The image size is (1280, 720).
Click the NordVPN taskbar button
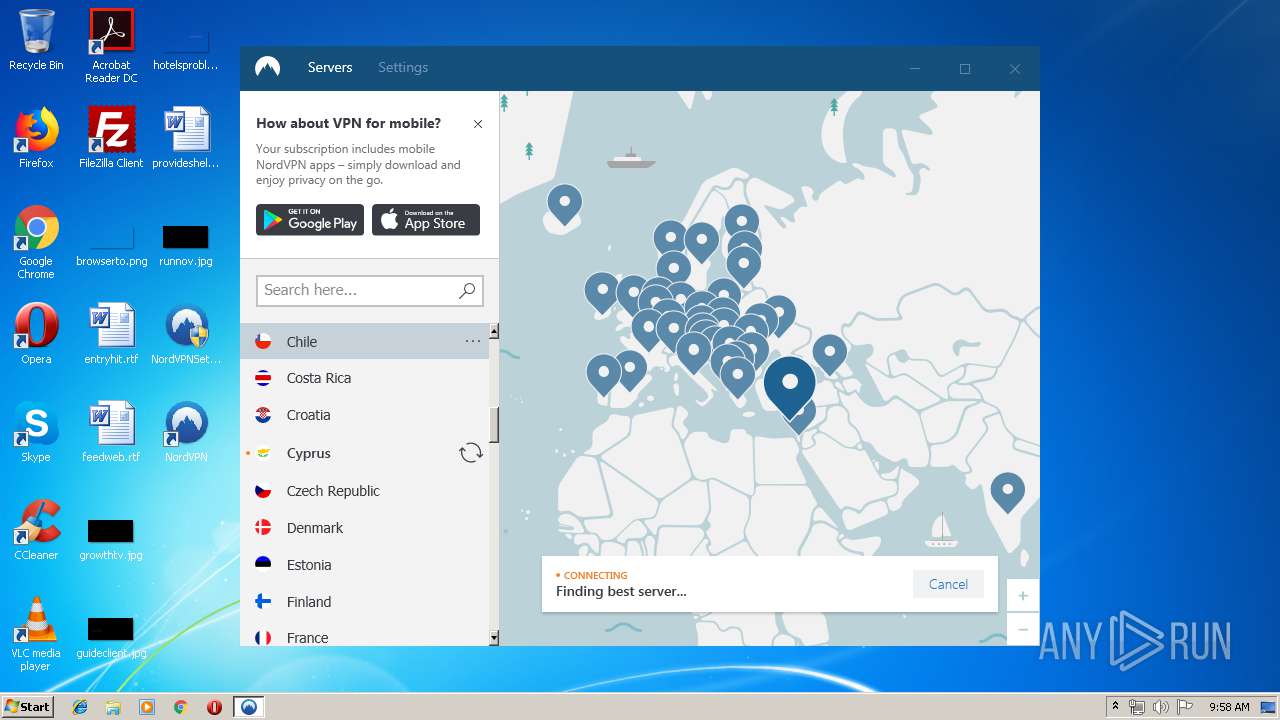(x=248, y=707)
